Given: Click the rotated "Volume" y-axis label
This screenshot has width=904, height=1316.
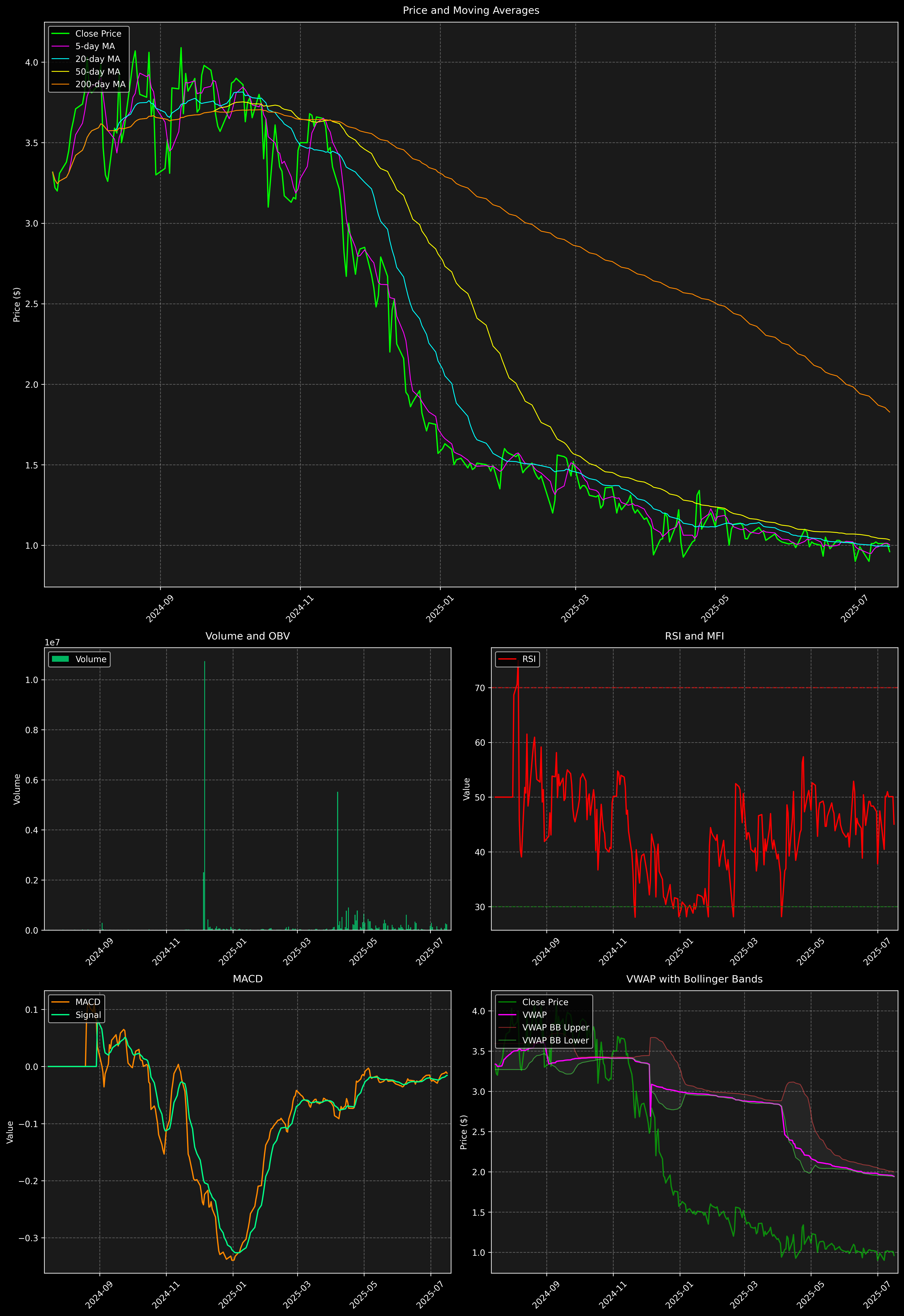Looking at the screenshot, I should [x=17, y=789].
